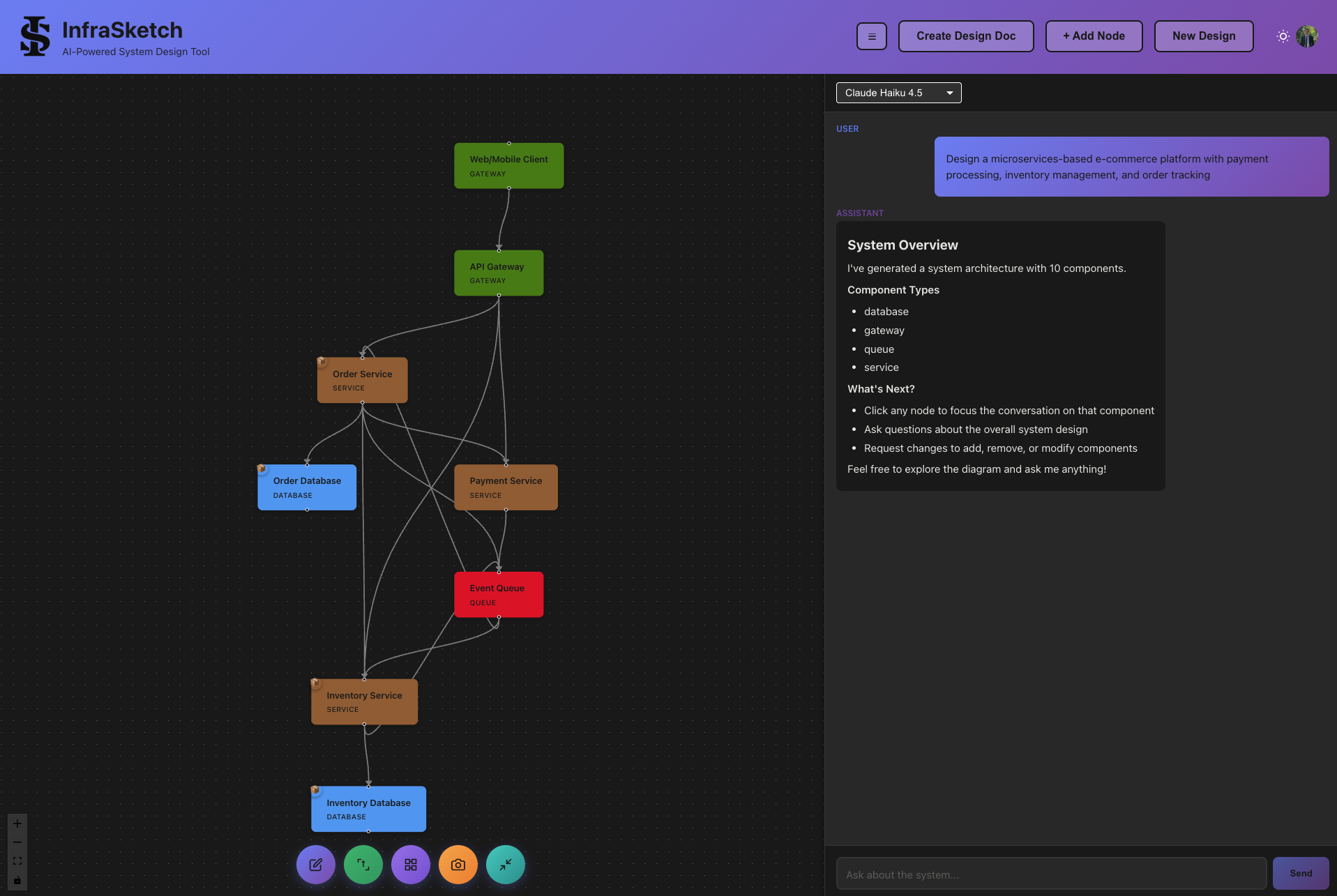Select the edit pencil tool in bottom toolbar
This screenshot has height=896, width=1337.
[315, 864]
